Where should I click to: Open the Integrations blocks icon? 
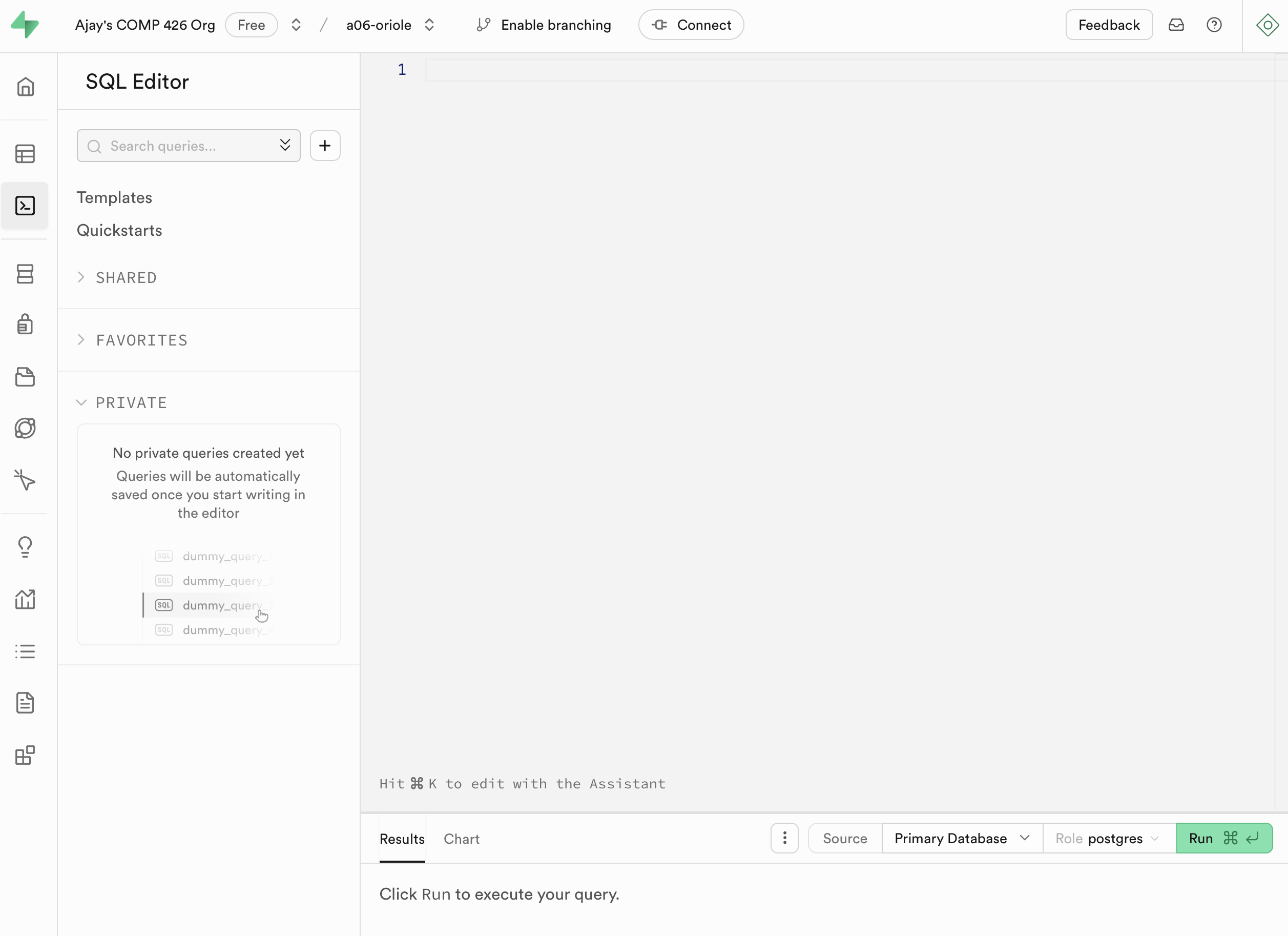25,755
